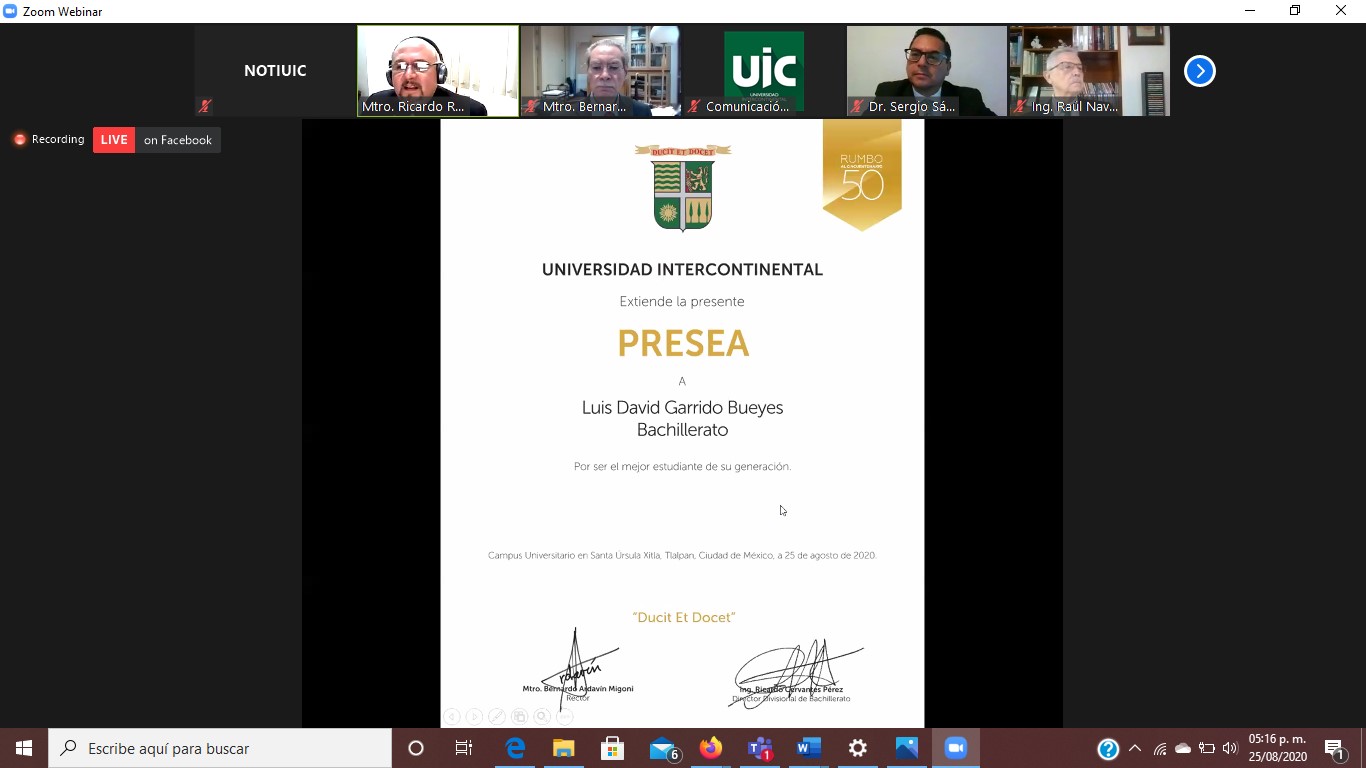Screen dimensions: 1366x768
Task: Open the pen tool in slide controls
Action: click(x=496, y=716)
